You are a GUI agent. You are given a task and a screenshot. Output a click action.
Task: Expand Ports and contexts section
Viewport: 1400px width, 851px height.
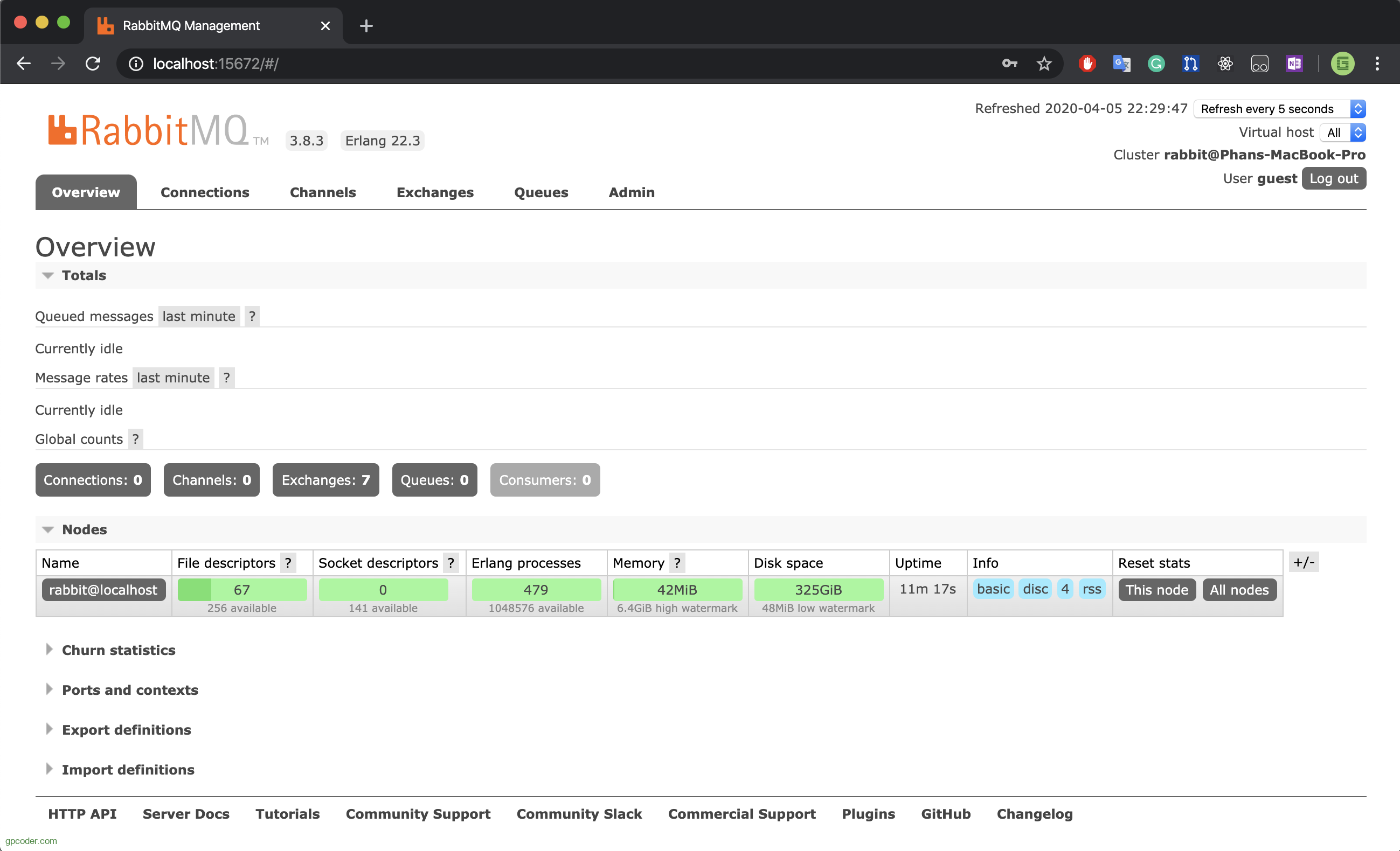(x=122, y=690)
